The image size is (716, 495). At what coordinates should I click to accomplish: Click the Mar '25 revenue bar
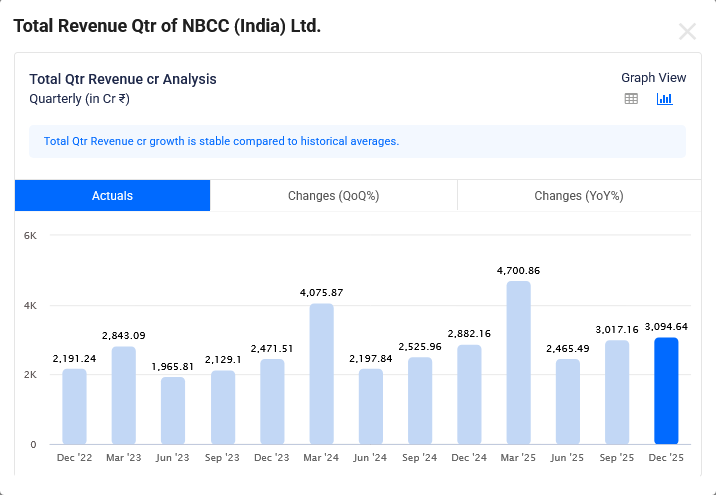518,363
